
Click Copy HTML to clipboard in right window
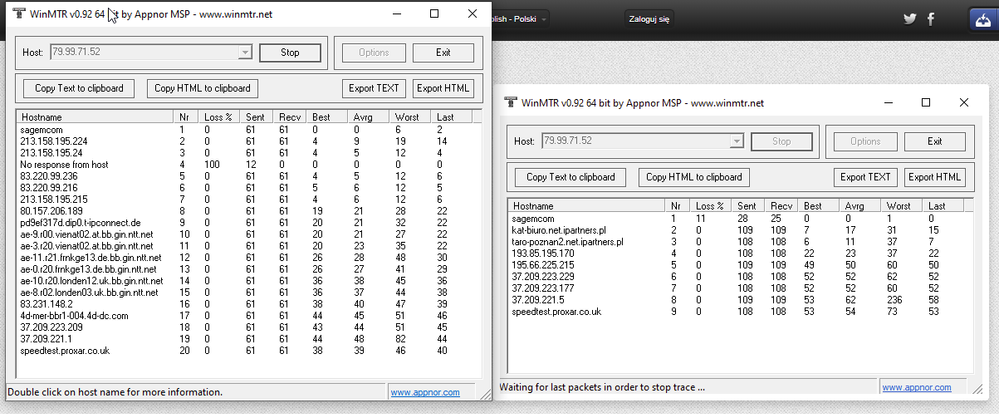tap(694, 177)
